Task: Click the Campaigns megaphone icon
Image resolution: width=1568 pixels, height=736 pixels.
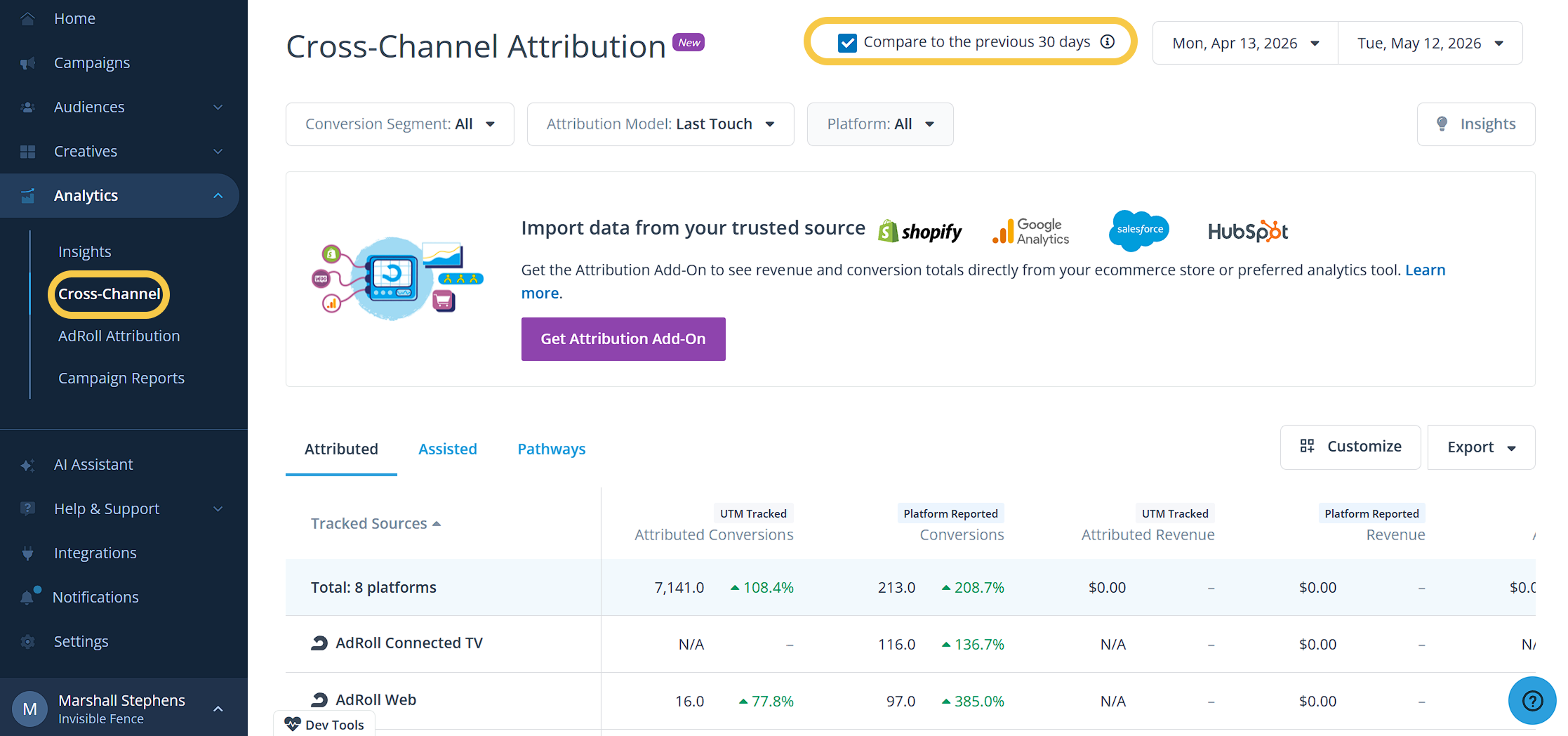Action: pyautogui.click(x=27, y=63)
